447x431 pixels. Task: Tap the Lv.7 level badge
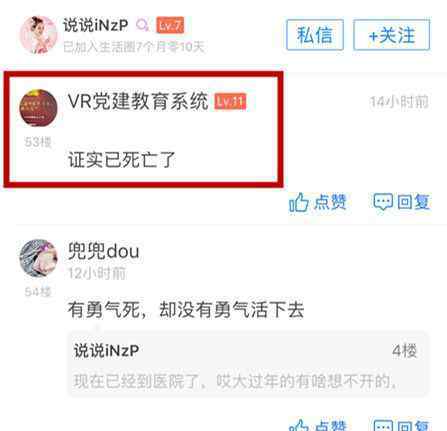click(170, 25)
